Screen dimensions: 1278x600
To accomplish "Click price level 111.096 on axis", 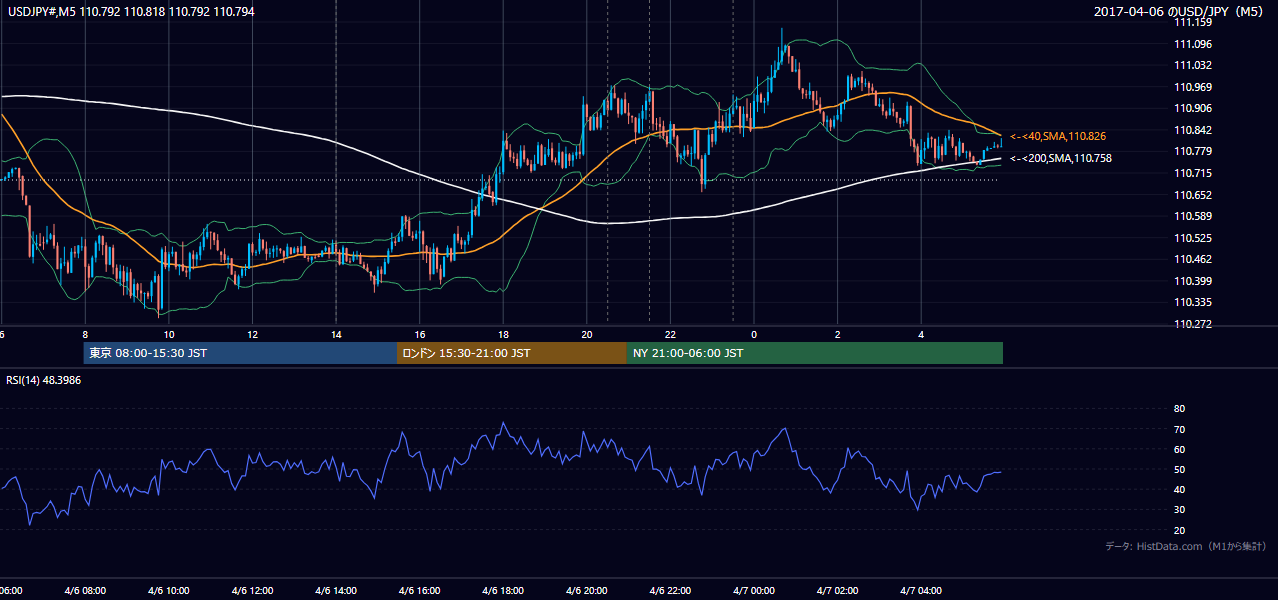I will click(x=1193, y=44).
